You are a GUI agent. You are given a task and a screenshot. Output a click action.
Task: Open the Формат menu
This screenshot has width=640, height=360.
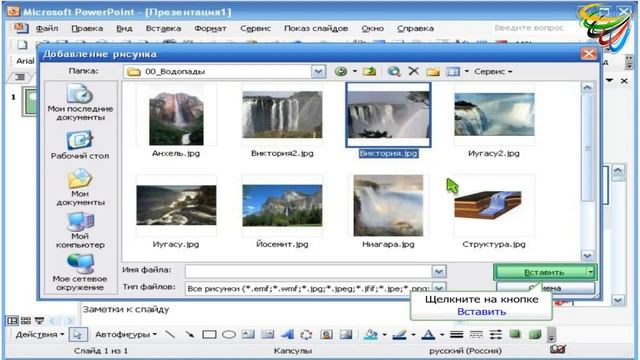[210, 28]
